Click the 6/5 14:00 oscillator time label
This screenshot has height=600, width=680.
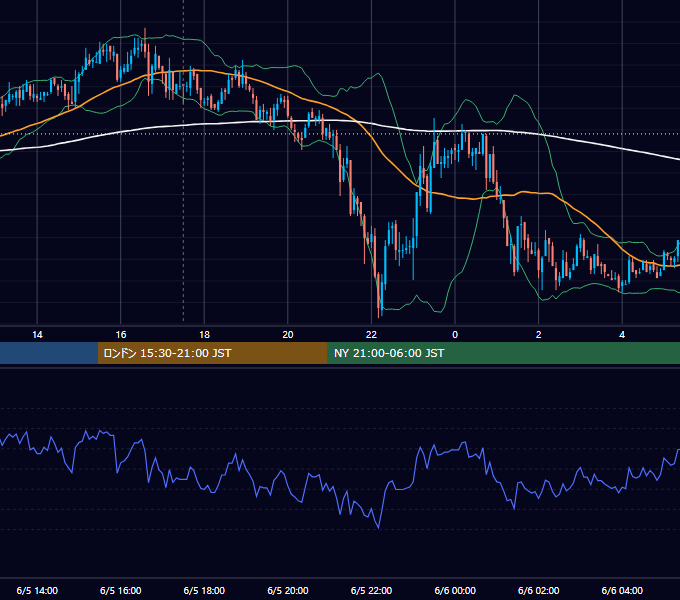coord(37,590)
